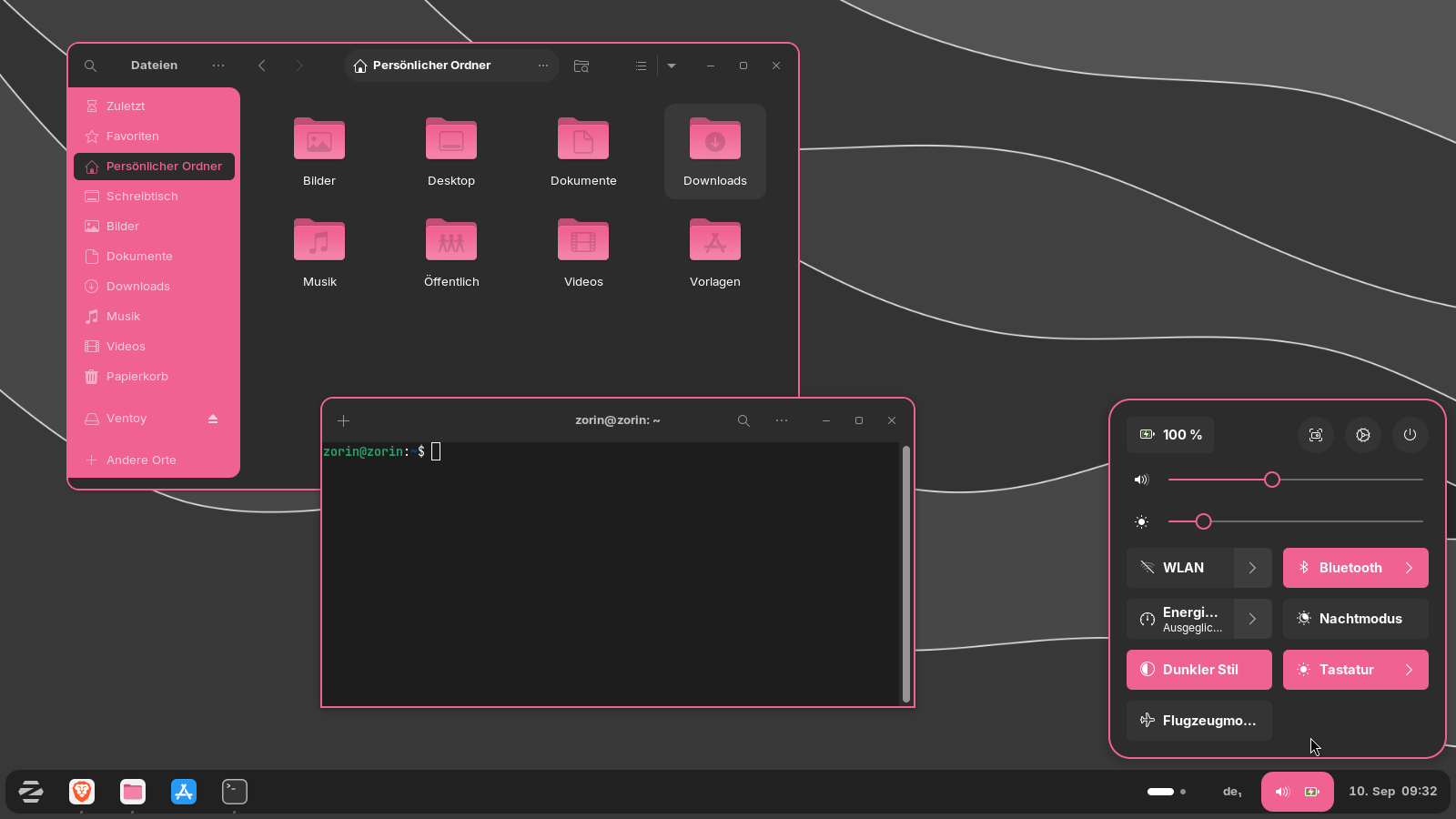Viewport: 1456px width, 819px height.
Task: Open view options dropdown in Files
Action: coord(672,66)
